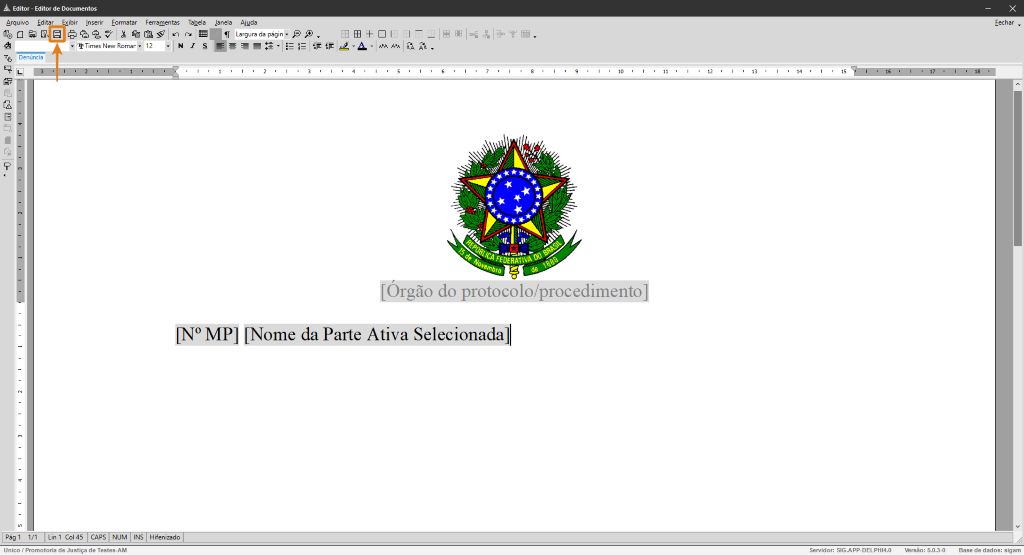Click the tab stop selector beside the ruler
Screen dimensions: 1024x555
pyautogui.click(x=20, y=72)
